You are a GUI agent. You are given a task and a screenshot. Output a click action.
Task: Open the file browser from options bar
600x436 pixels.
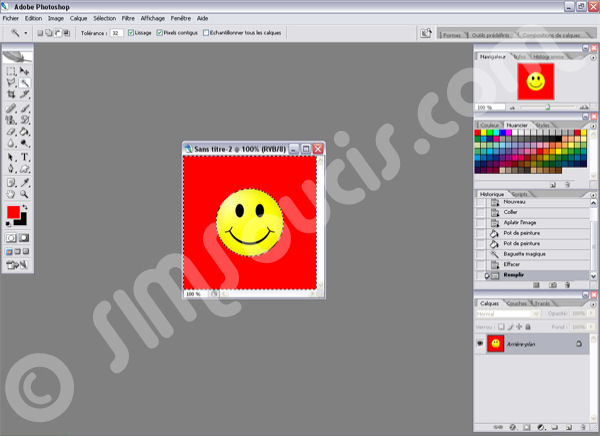point(426,33)
